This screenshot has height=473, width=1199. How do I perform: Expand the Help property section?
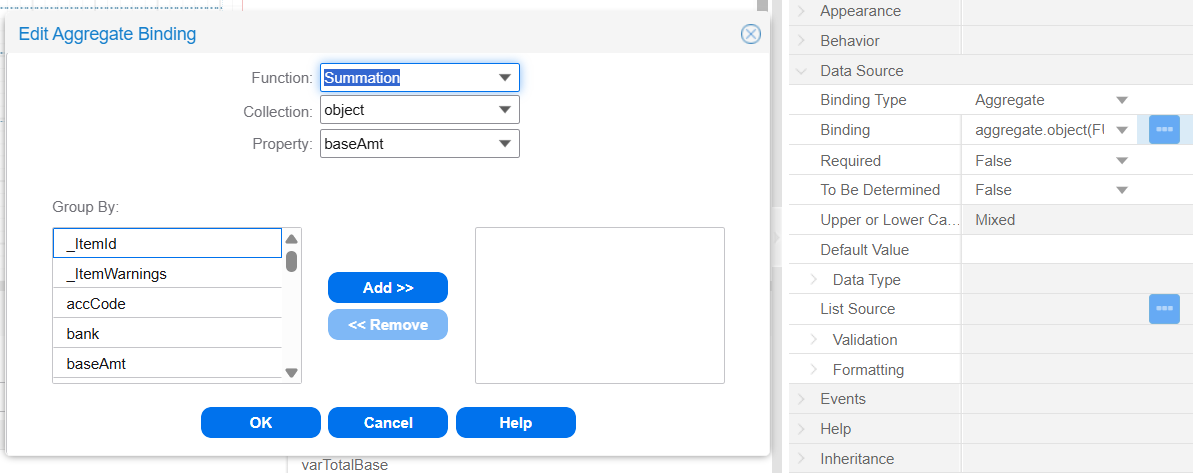[x=801, y=429]
